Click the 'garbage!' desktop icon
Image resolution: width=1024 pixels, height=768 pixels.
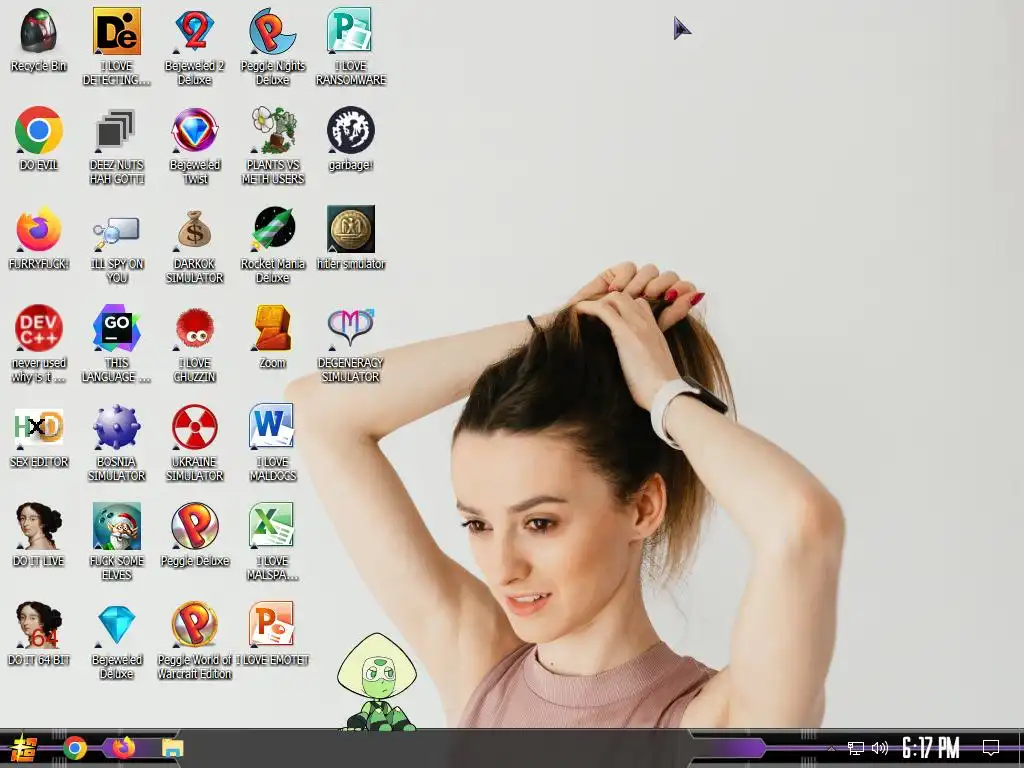(350, 130)
